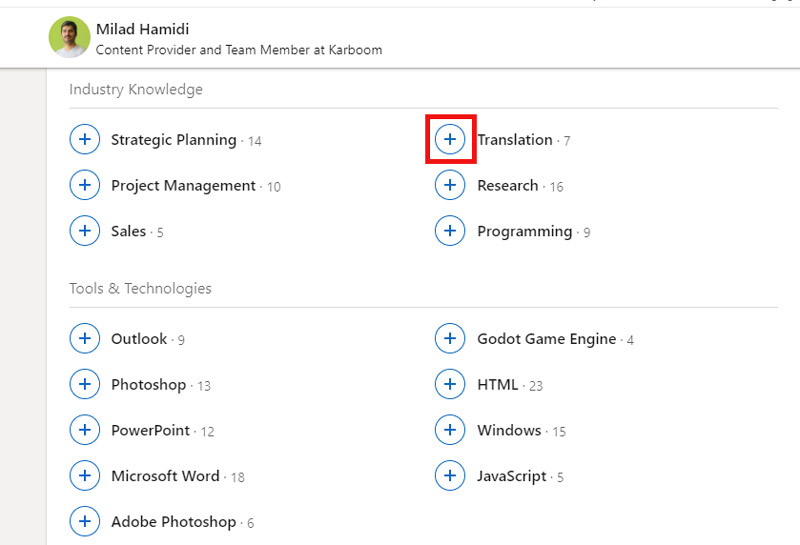Click the plus icon next to Outlook
This screenshot has height=545, width=800.
coord(84,339)
